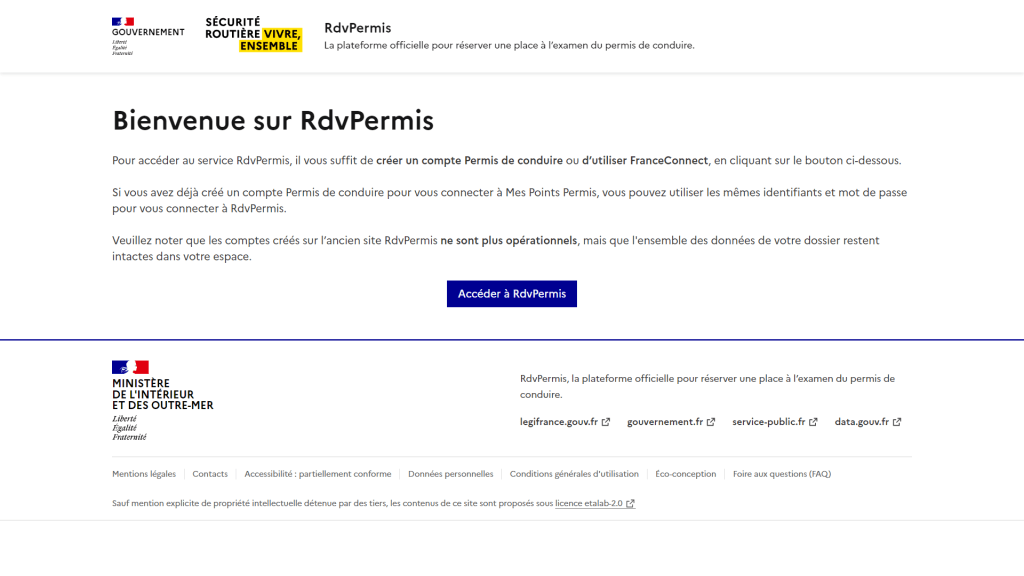This screenshot has width=1024, height=576.
Task: Open the Foire aux questions (FAQ)
Action: (x=781, y=473)
